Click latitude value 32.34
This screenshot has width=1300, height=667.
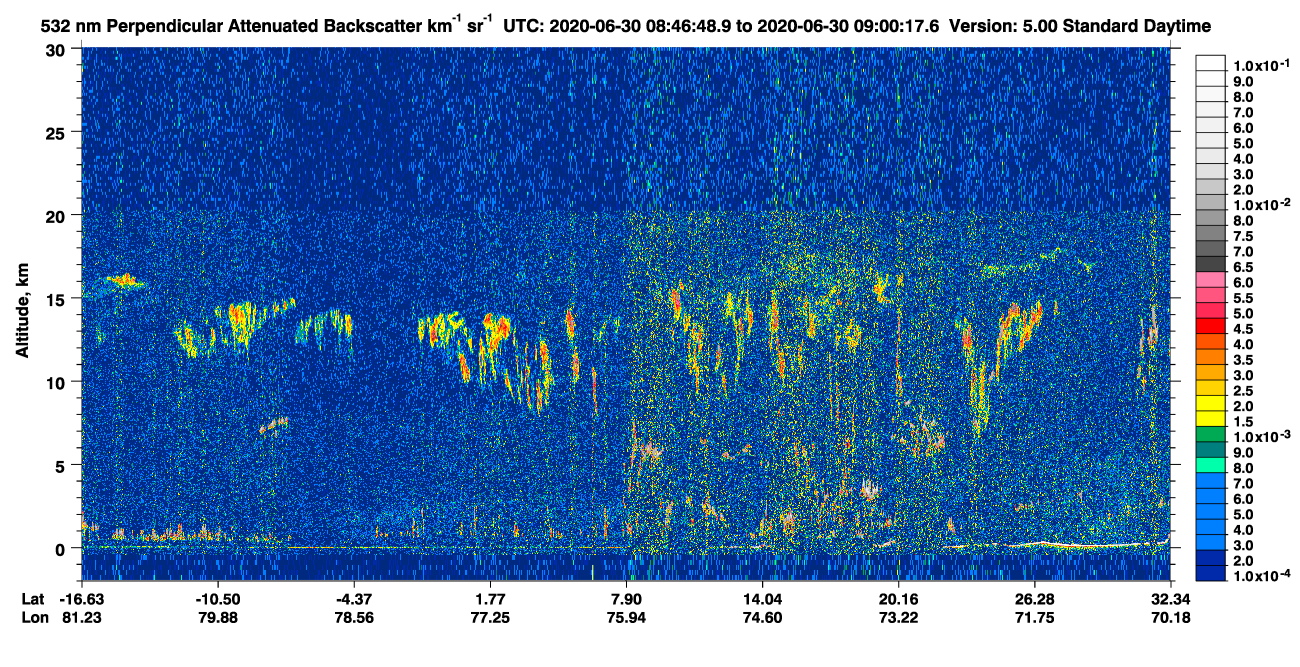pos(1170,598)
